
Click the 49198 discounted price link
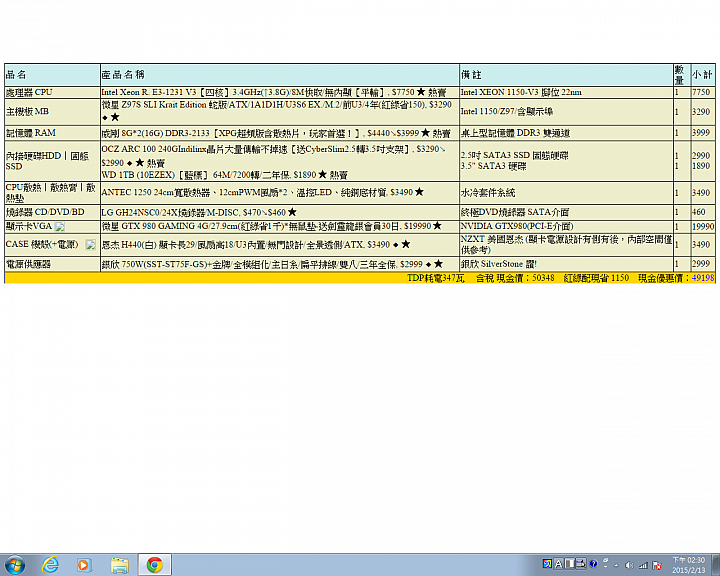click(703, 278)
